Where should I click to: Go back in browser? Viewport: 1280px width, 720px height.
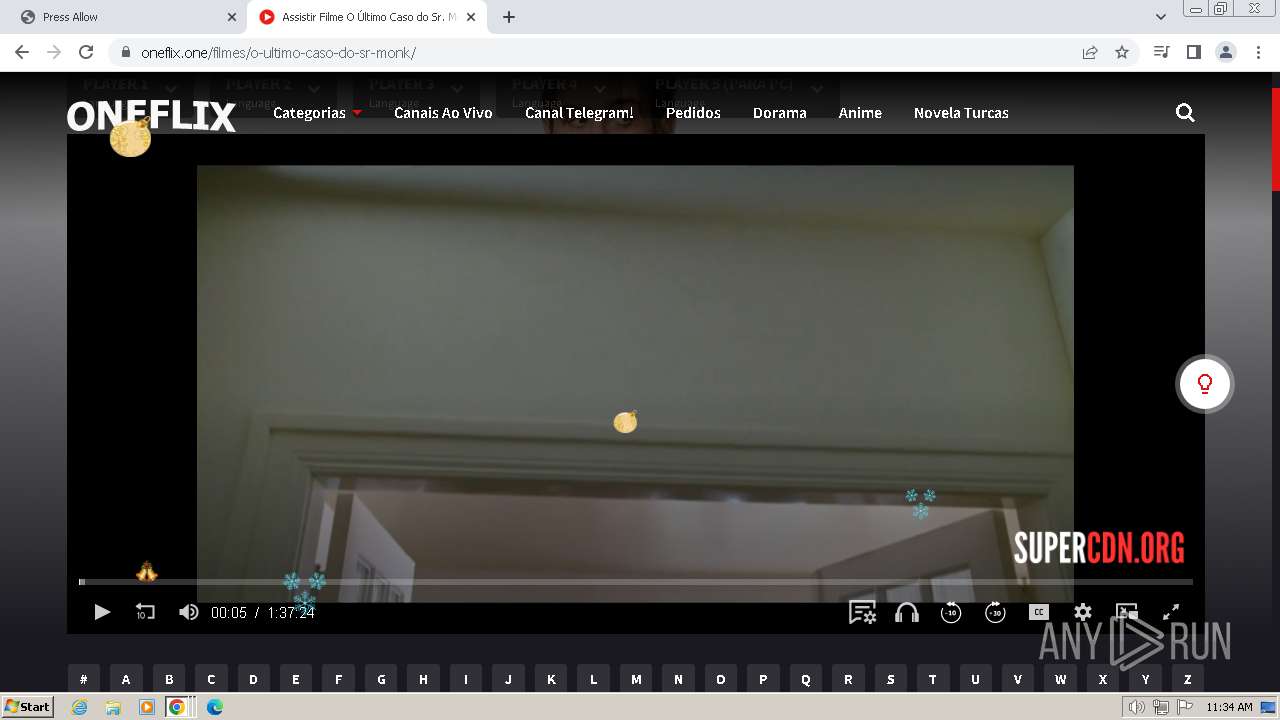click(x=22, y=52)
